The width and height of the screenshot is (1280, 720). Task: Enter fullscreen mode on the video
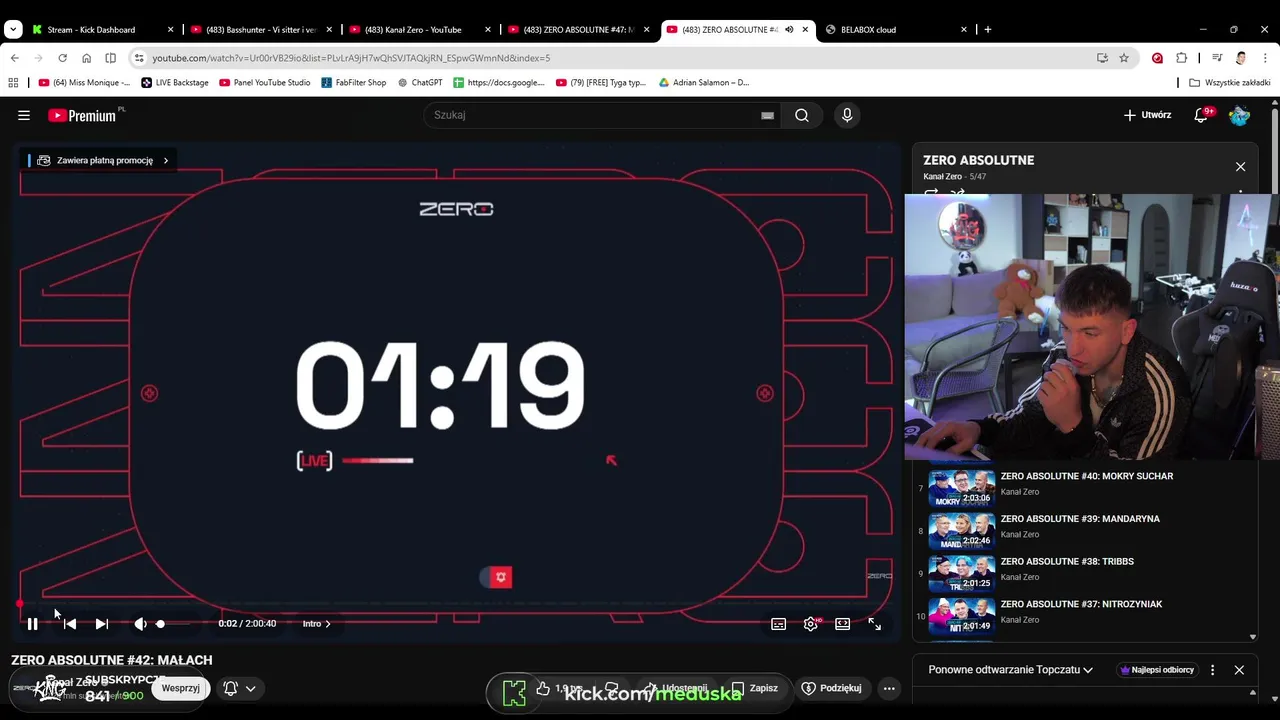point(875,624)
